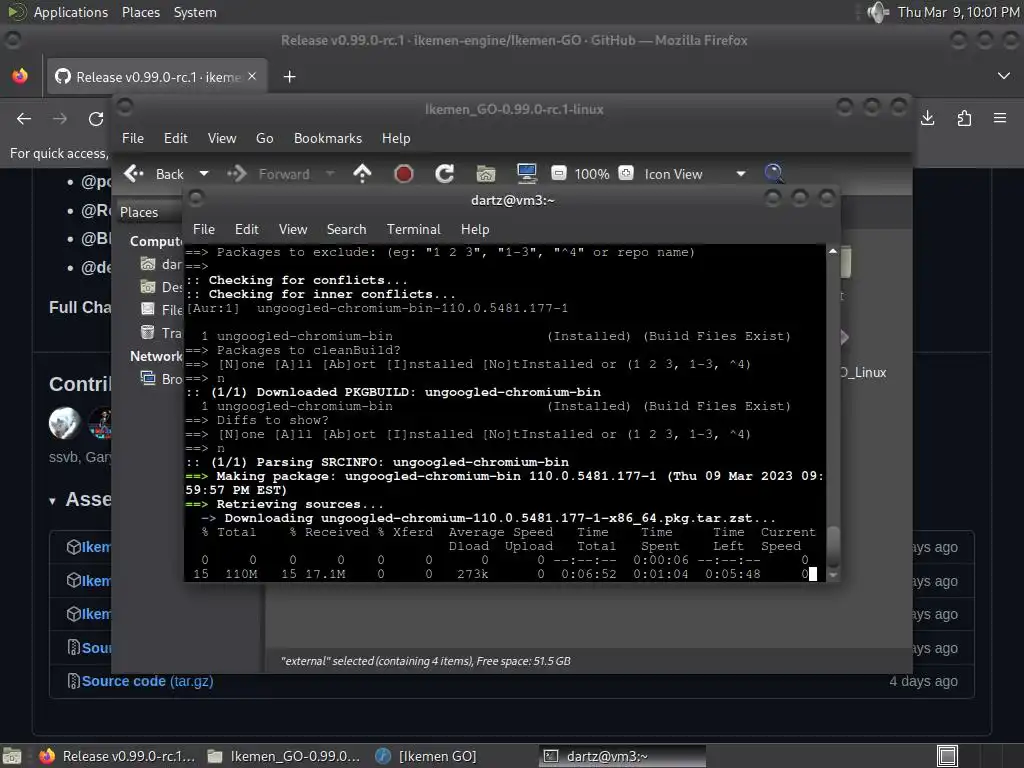Open the Places menu in top panel
This screenshot has height=768, width=1024.
140,12
